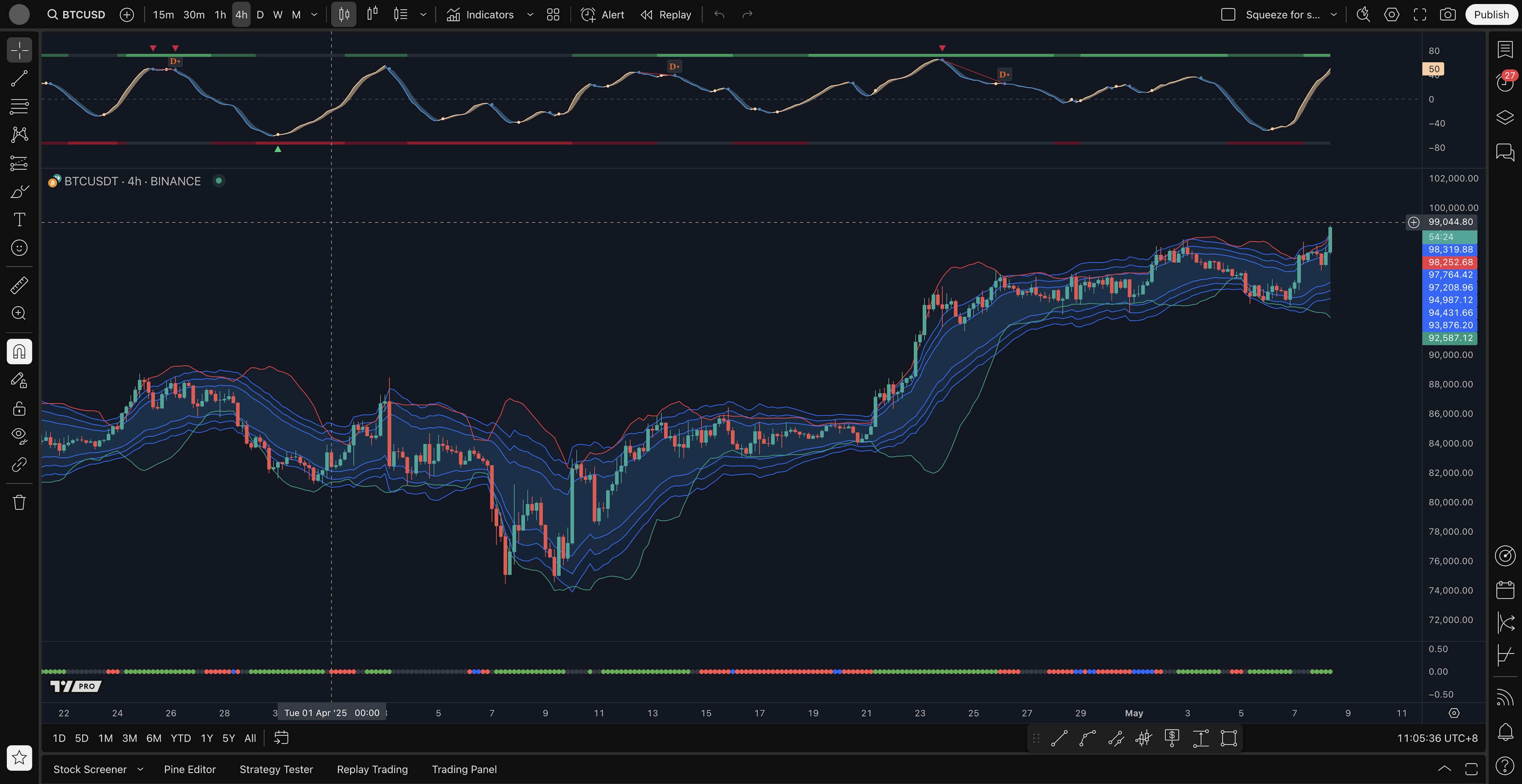This screenshot has height=784, width=1522.
Task: Select the brush drawing tool
Action: pyautogui.click(x=19, y=191)
